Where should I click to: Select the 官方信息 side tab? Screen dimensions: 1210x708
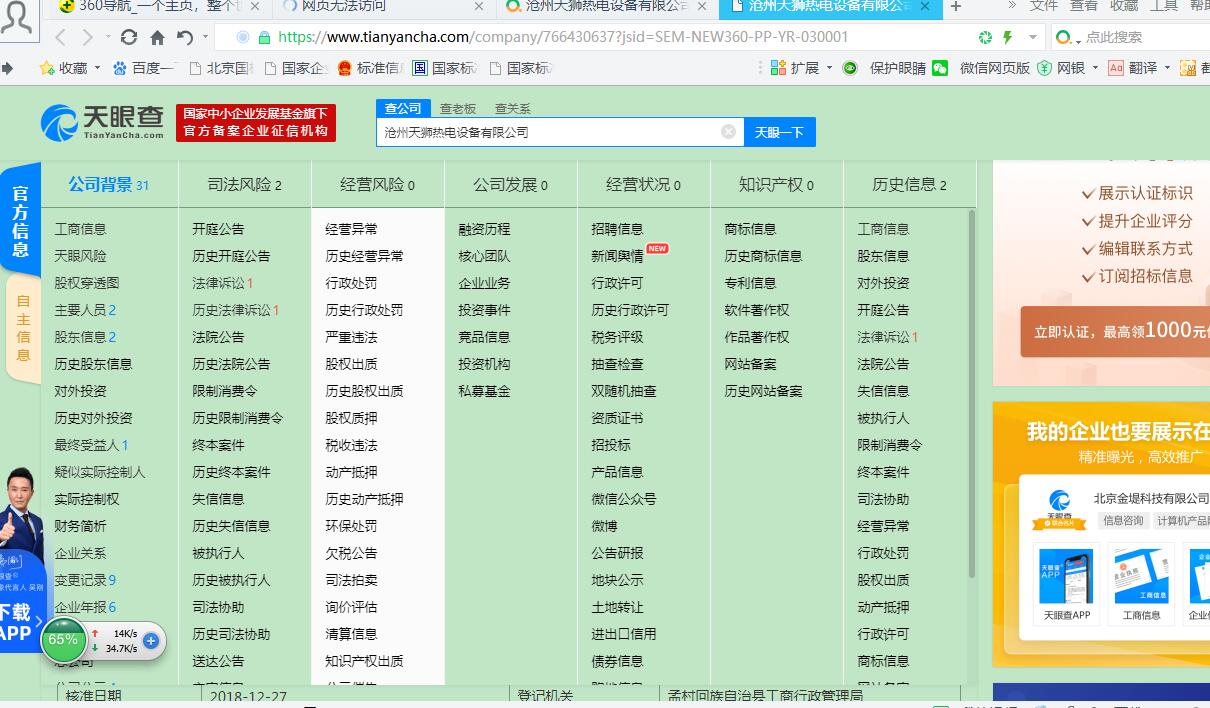[20, 220]
